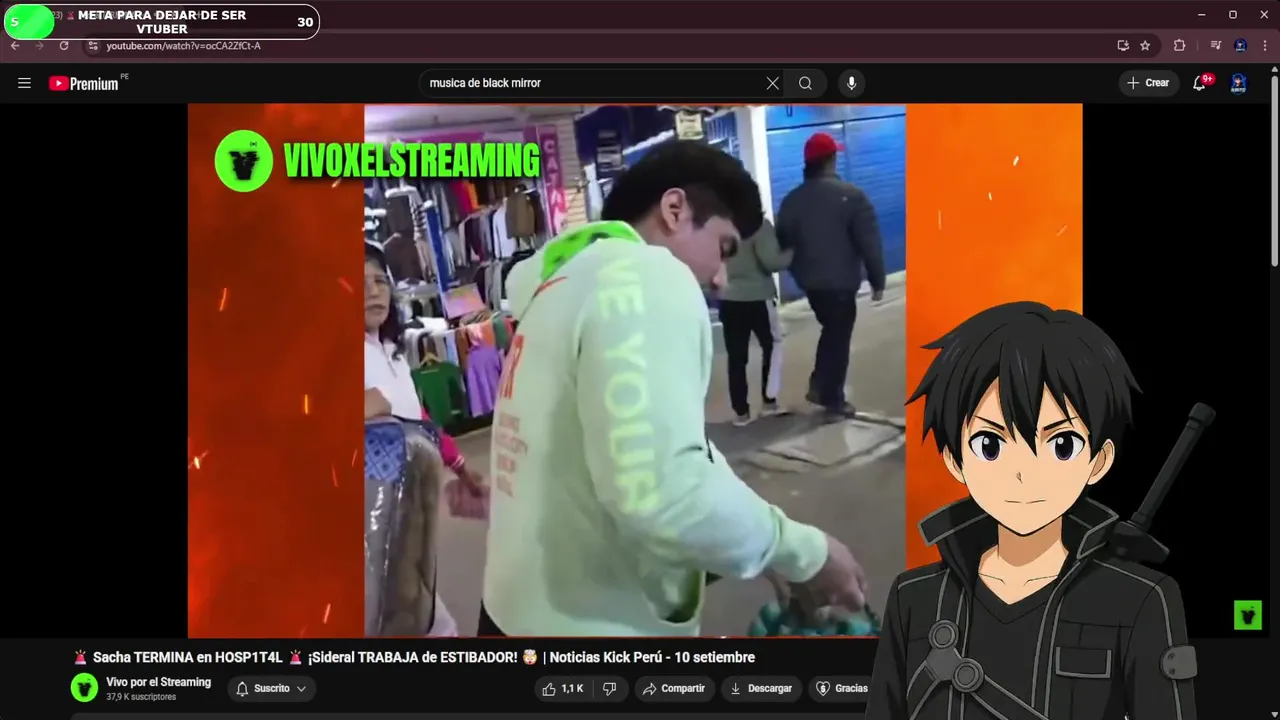Clear the search text with the X
The width and height of the screenshot is (1280, 720).
pyautogui.click(x=772, y=83)
